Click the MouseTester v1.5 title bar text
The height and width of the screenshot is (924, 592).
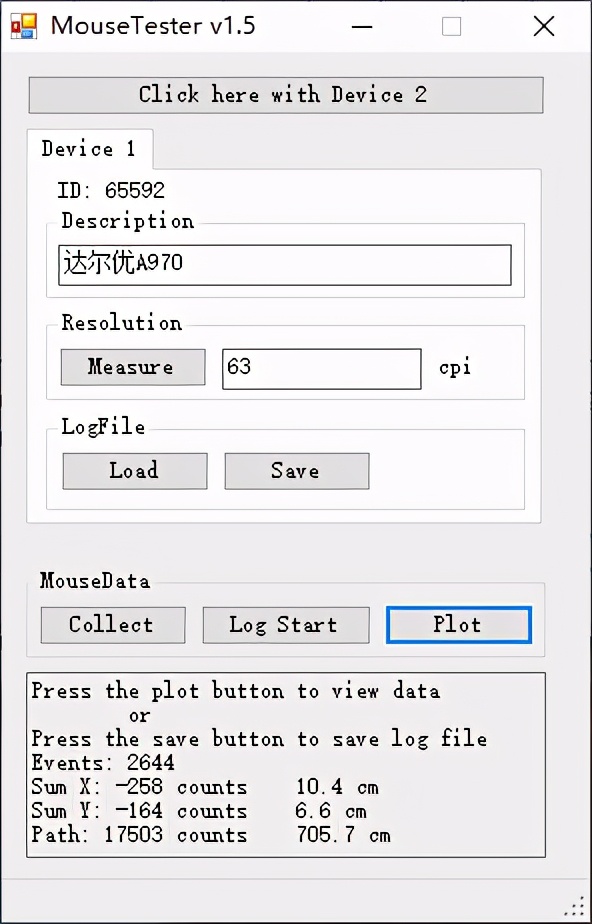(153, 26)
